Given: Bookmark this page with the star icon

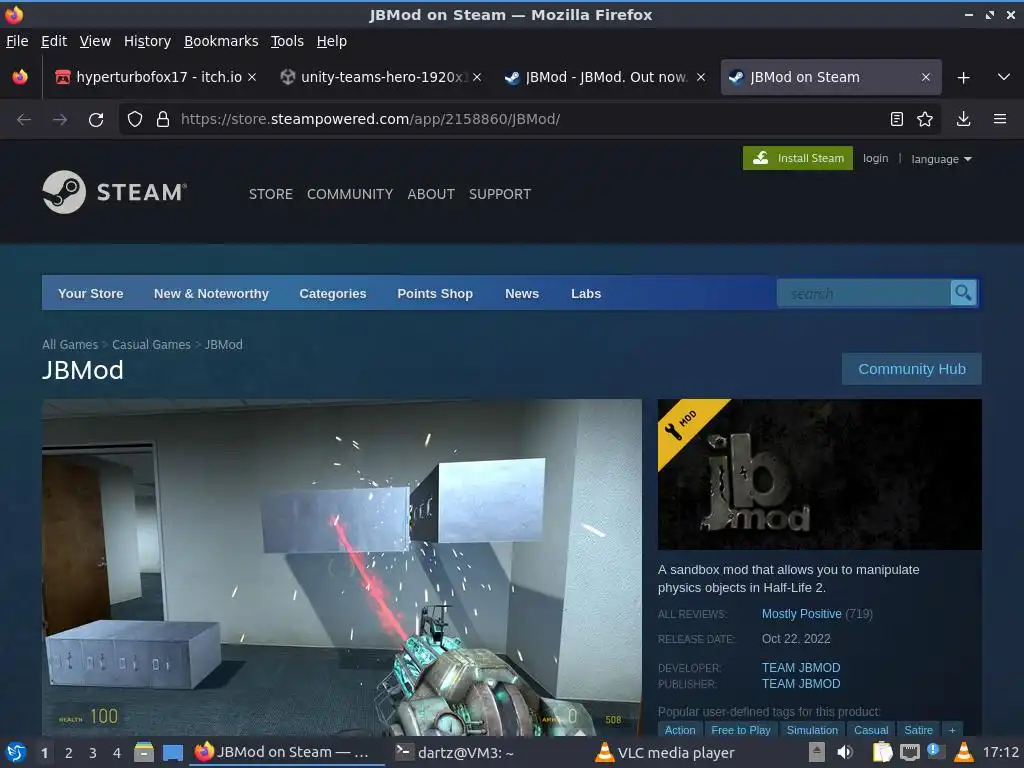Looking at the screenshot, I should pyautogui.click(x=925, y=119).
